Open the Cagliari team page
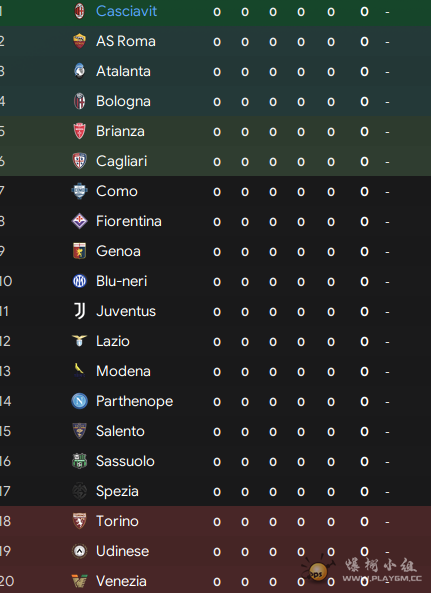This screenshot has height=593, width=431. pos(121,161)
